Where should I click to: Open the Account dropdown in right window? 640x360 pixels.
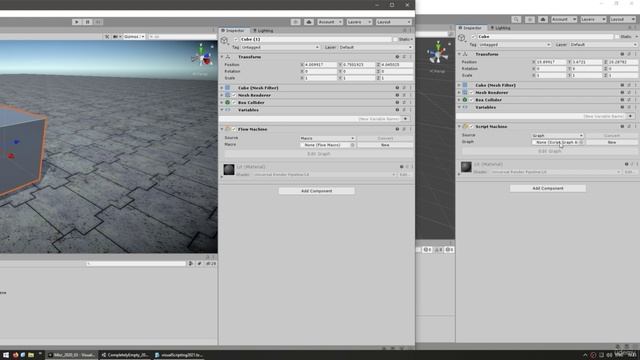(564, 19)
